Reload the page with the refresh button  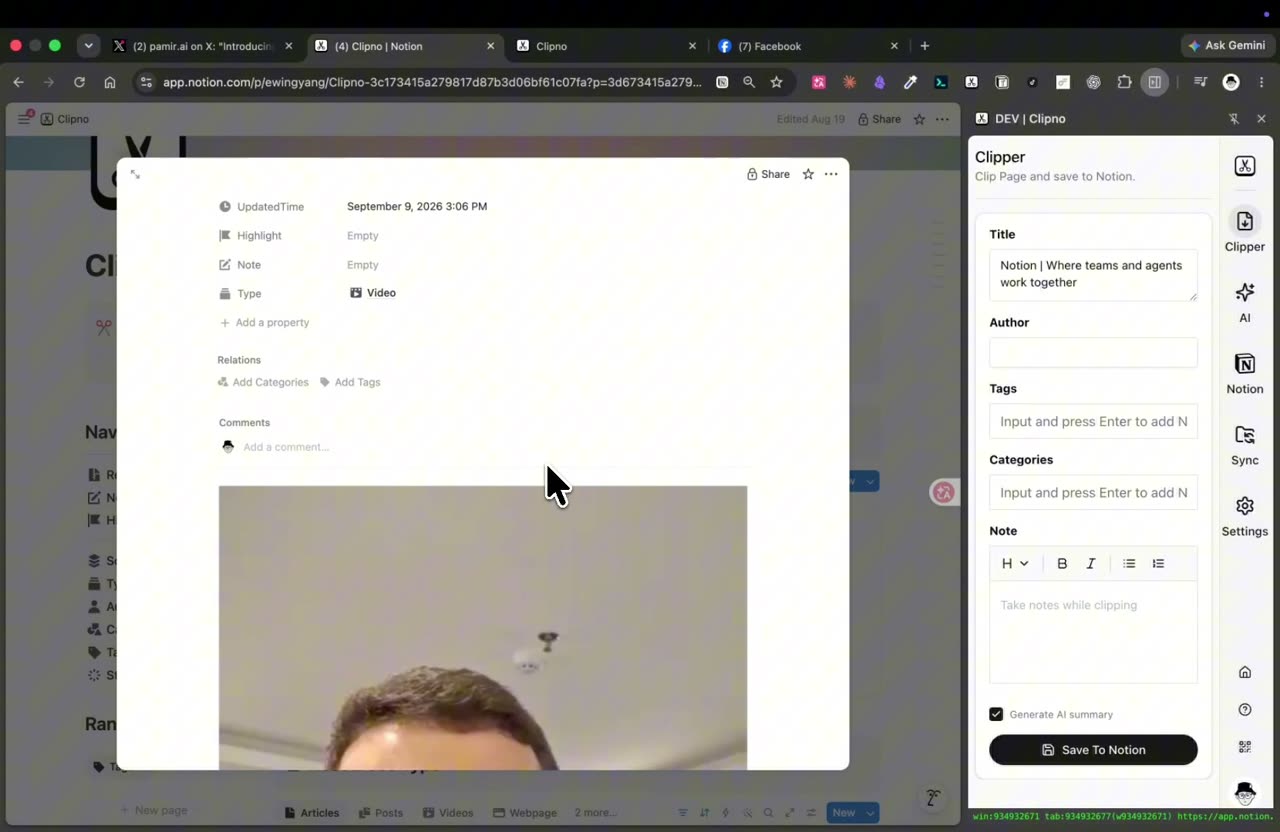(79, 82)
